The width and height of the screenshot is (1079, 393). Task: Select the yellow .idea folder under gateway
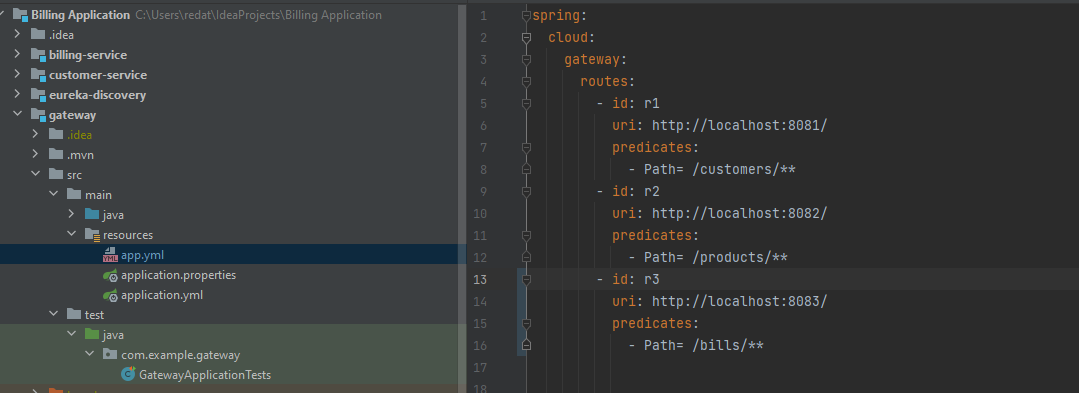79,135
